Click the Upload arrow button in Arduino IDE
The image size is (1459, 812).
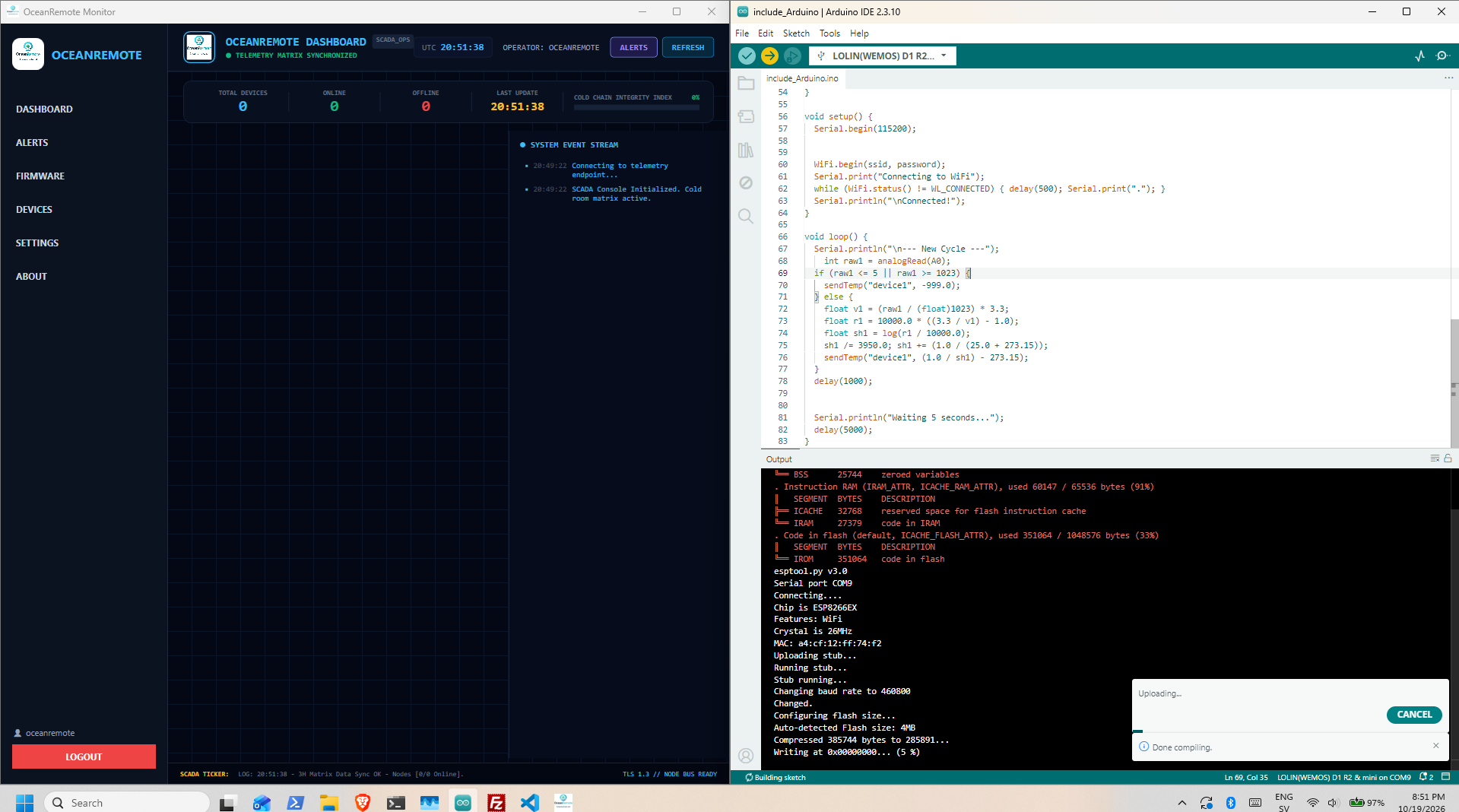769,56
